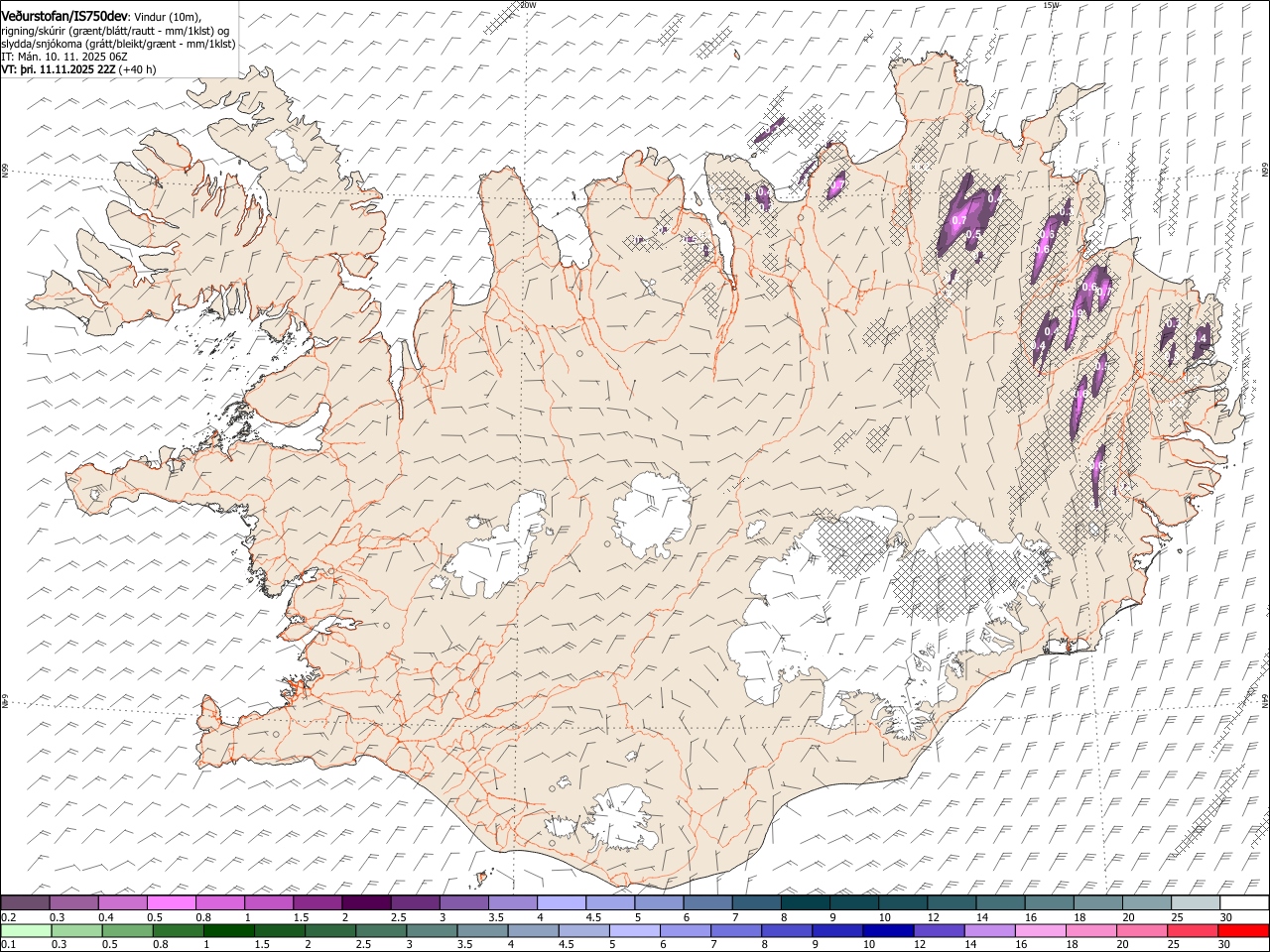Image resolution: width=1270 pixels, height=952 pixels.
Task: Pick the violet 12 swatch in lower scale
Action: [x=939, y=930]
